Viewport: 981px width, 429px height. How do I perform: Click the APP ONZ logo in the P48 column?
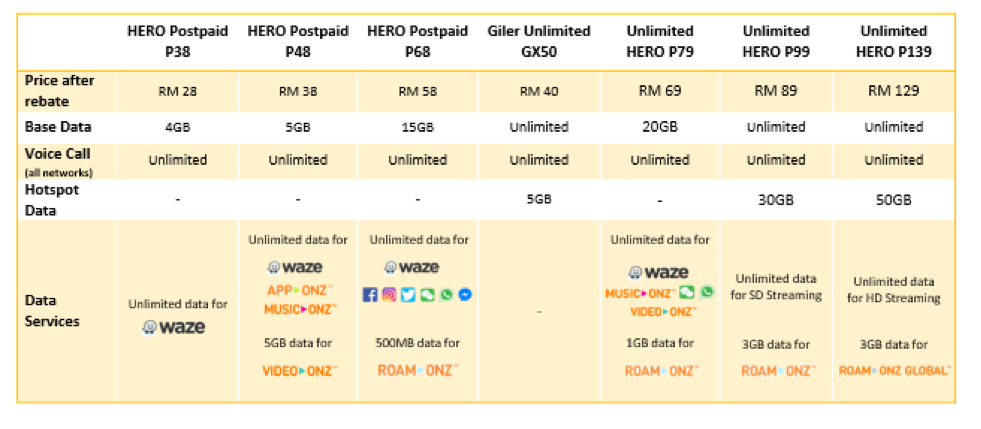299,291
